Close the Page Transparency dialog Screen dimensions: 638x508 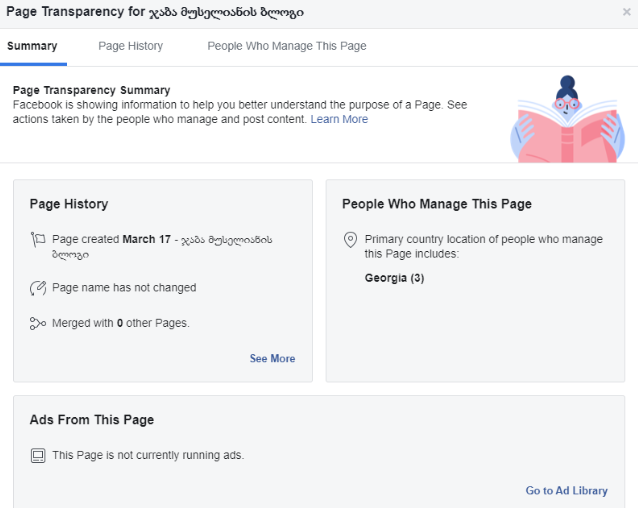tap(626, 12)
